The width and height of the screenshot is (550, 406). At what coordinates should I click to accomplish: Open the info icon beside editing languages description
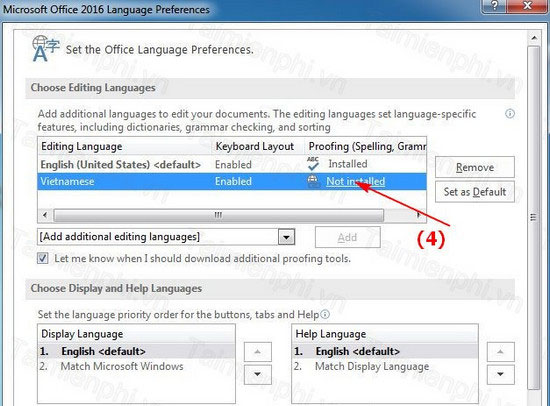[510, 114]
